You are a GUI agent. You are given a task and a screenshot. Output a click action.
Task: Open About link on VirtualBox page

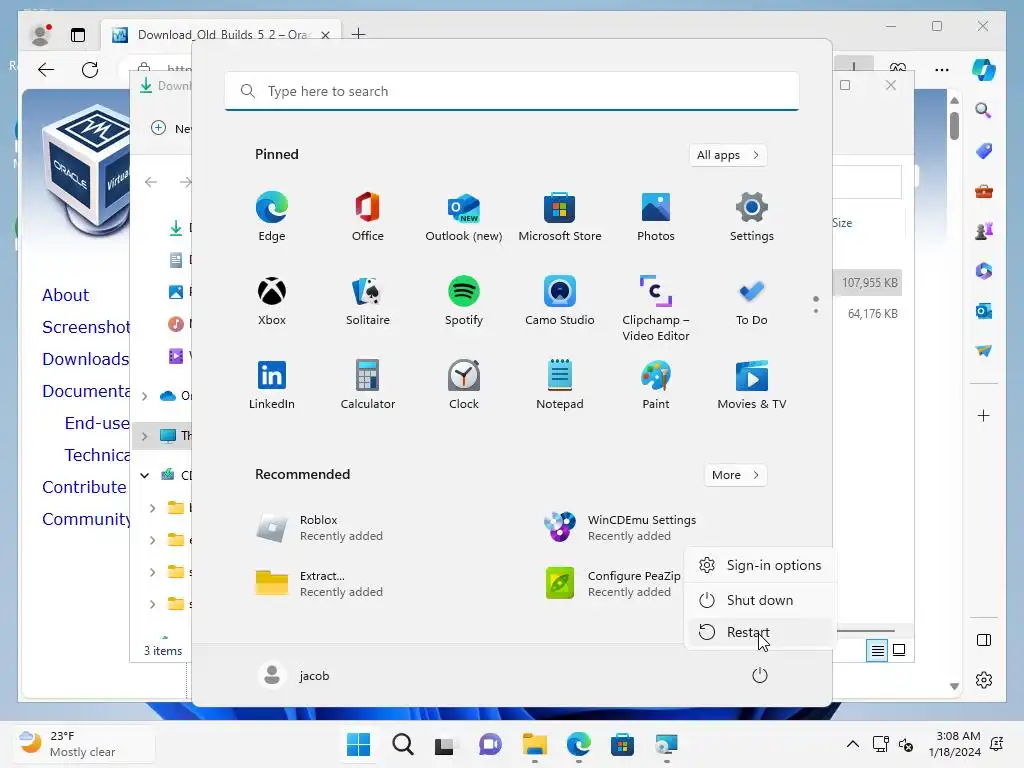click(65, 295)
